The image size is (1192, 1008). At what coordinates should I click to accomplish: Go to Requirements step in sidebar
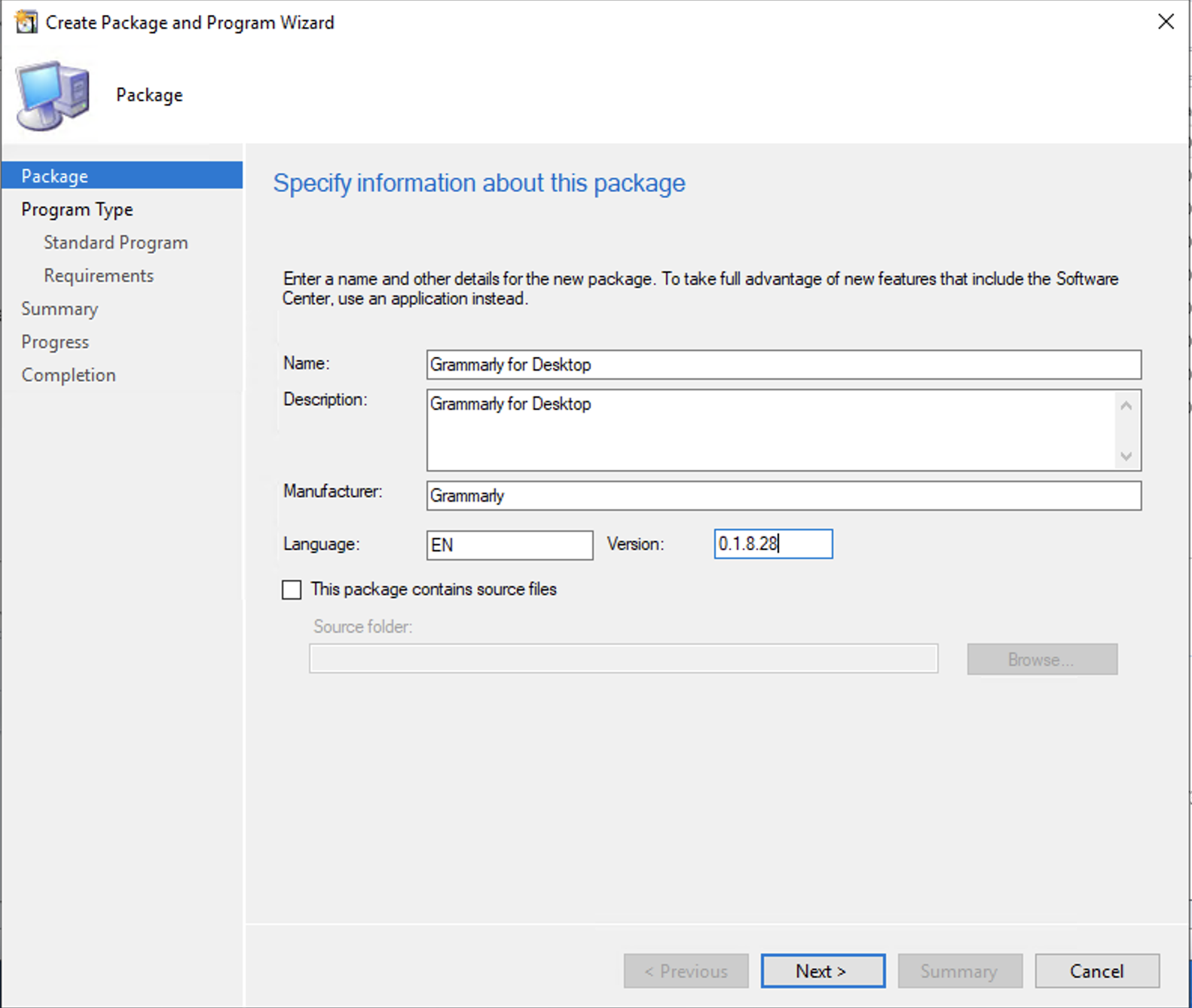pyautogui.click(x=99, y=276)
